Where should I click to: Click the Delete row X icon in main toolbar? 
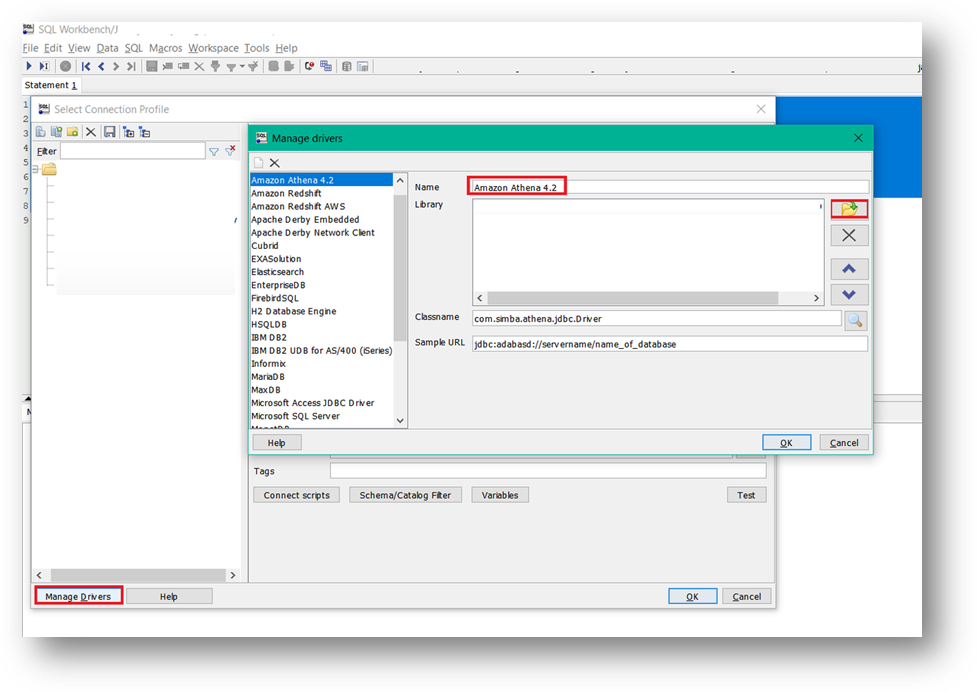click(199, 66)
